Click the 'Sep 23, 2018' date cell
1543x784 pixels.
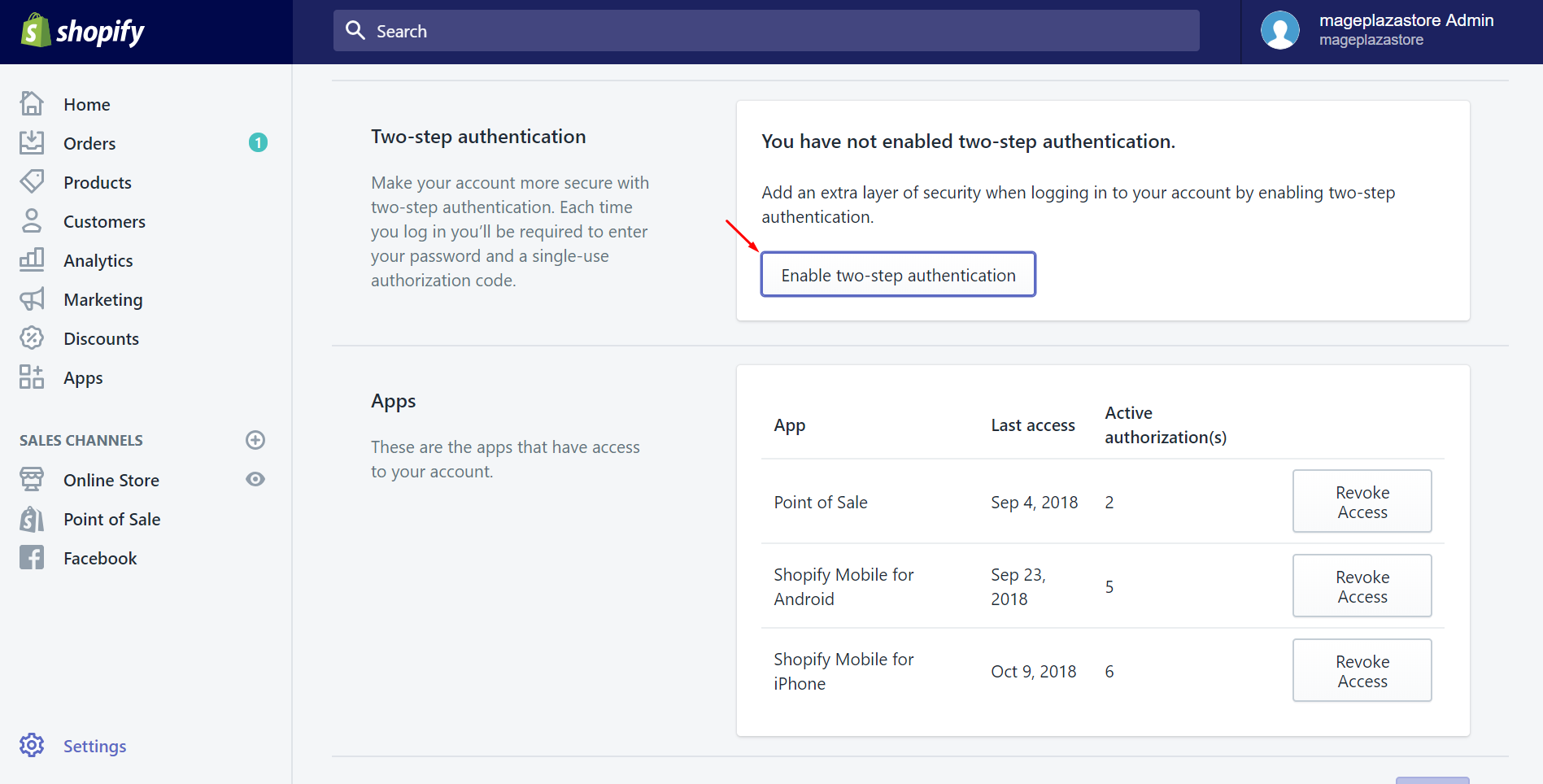[x=1018, y=586]
